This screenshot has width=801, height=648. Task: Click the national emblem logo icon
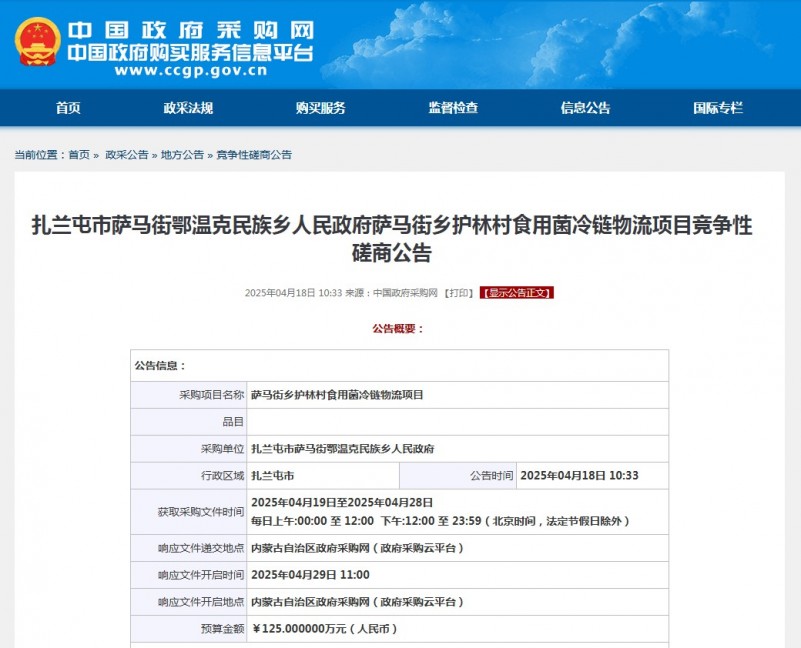point(38,41)
